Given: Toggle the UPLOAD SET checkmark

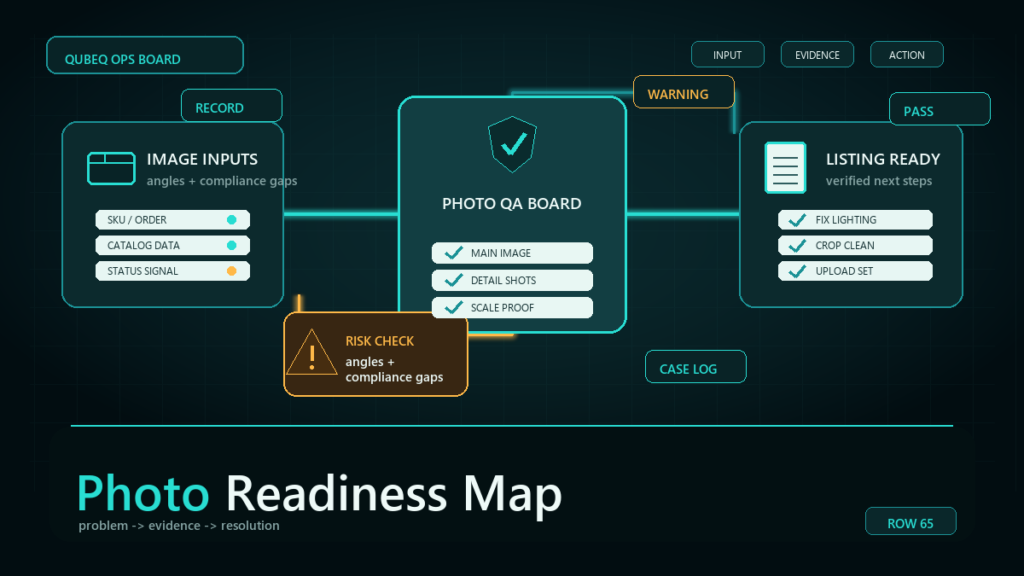Looking at the screenshot, I should pyautogui.click(x=797, y=271).
